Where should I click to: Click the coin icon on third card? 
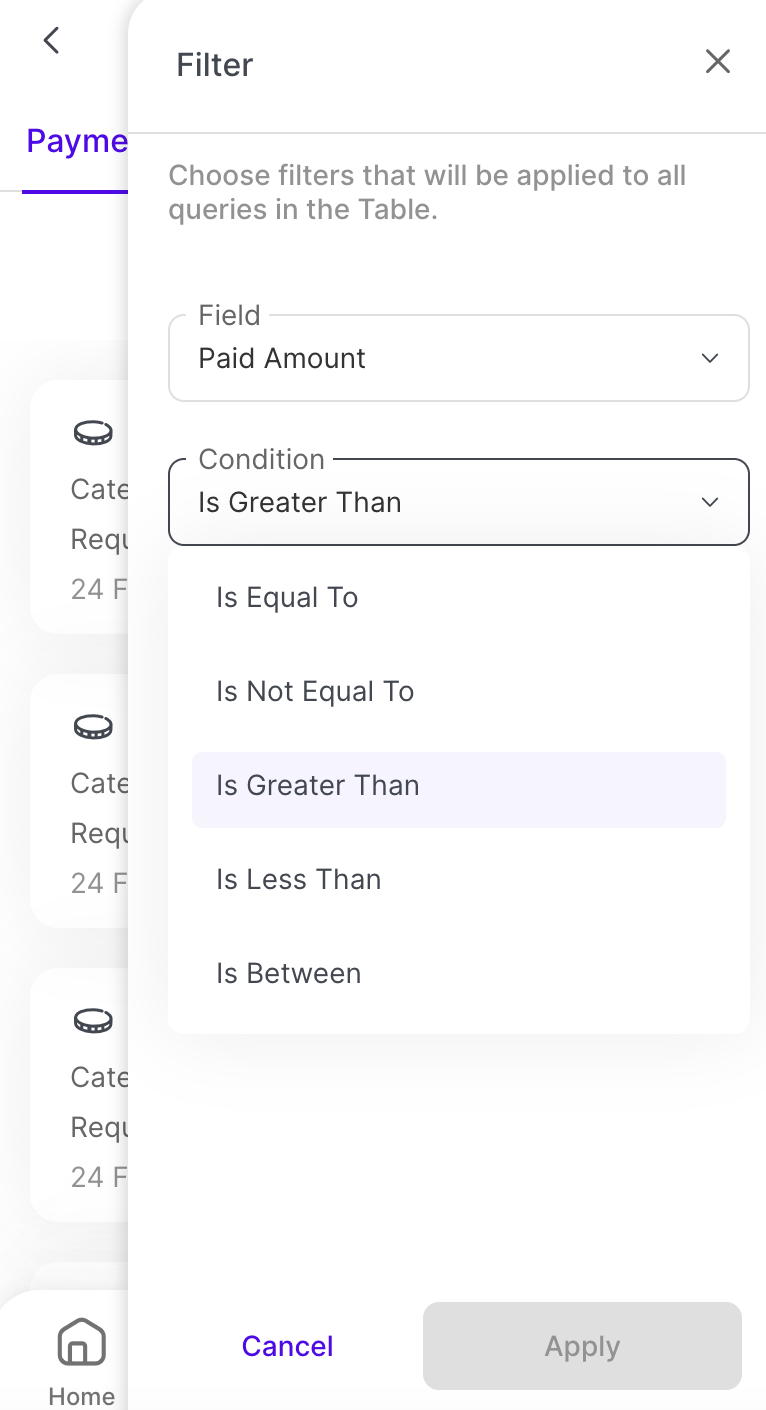tap(93, 1021)
